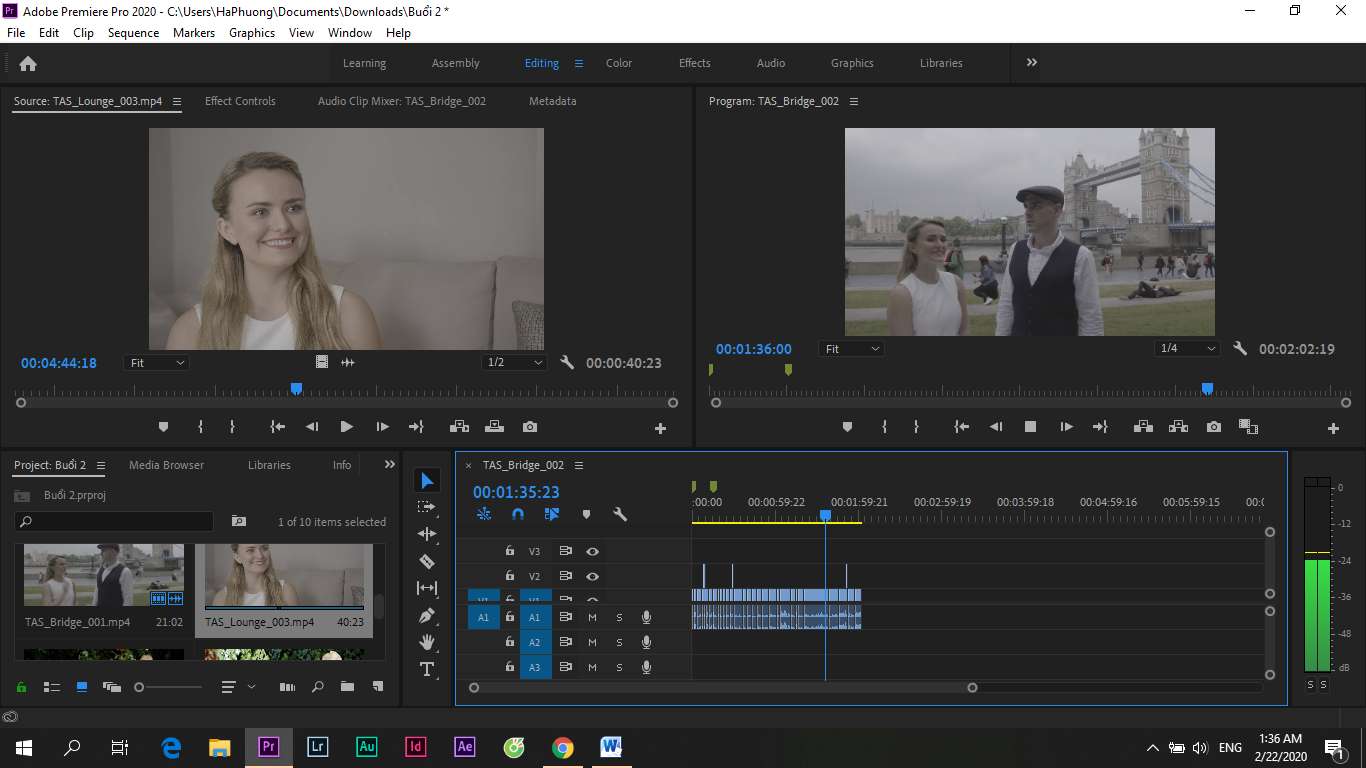Viewport: 1366px width, 768px height.
Task: Add marker in the Source monitor
Action: (x=163, y=427)
